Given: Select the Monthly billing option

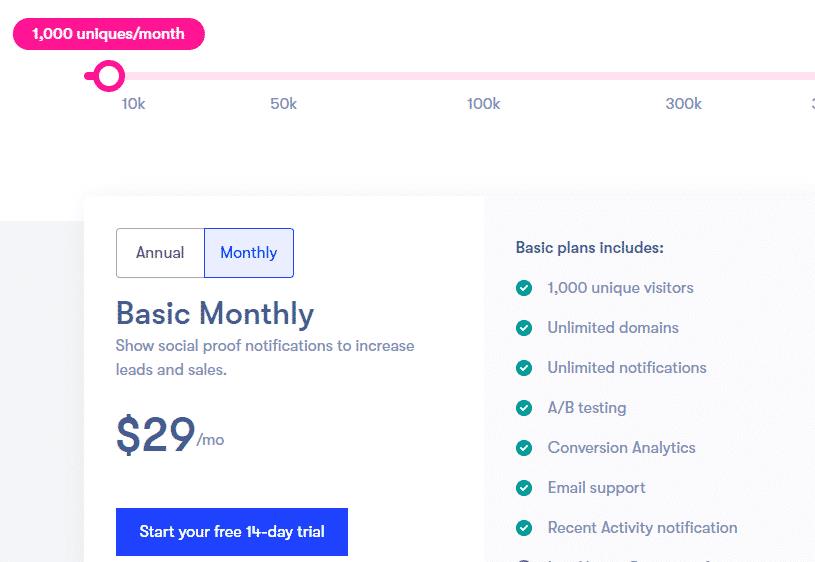Looking at the screenshot, I should 249,253.
